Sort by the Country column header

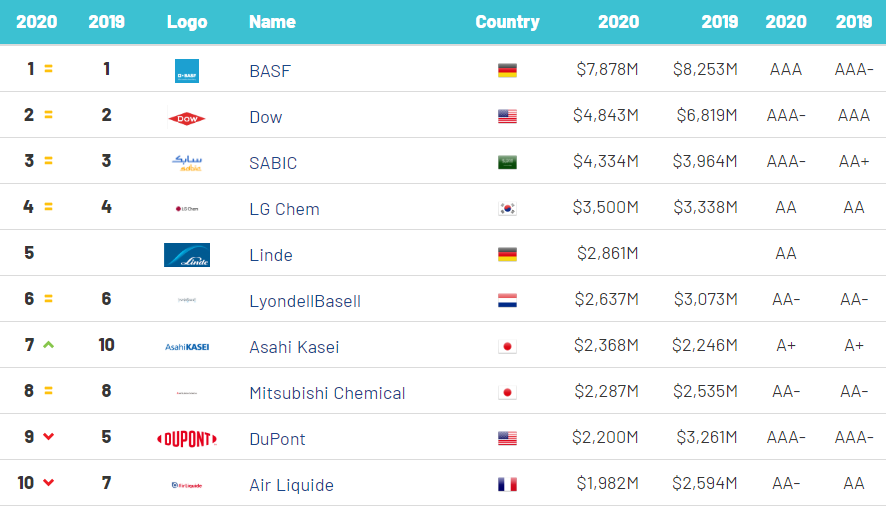[x=507, y=22]
